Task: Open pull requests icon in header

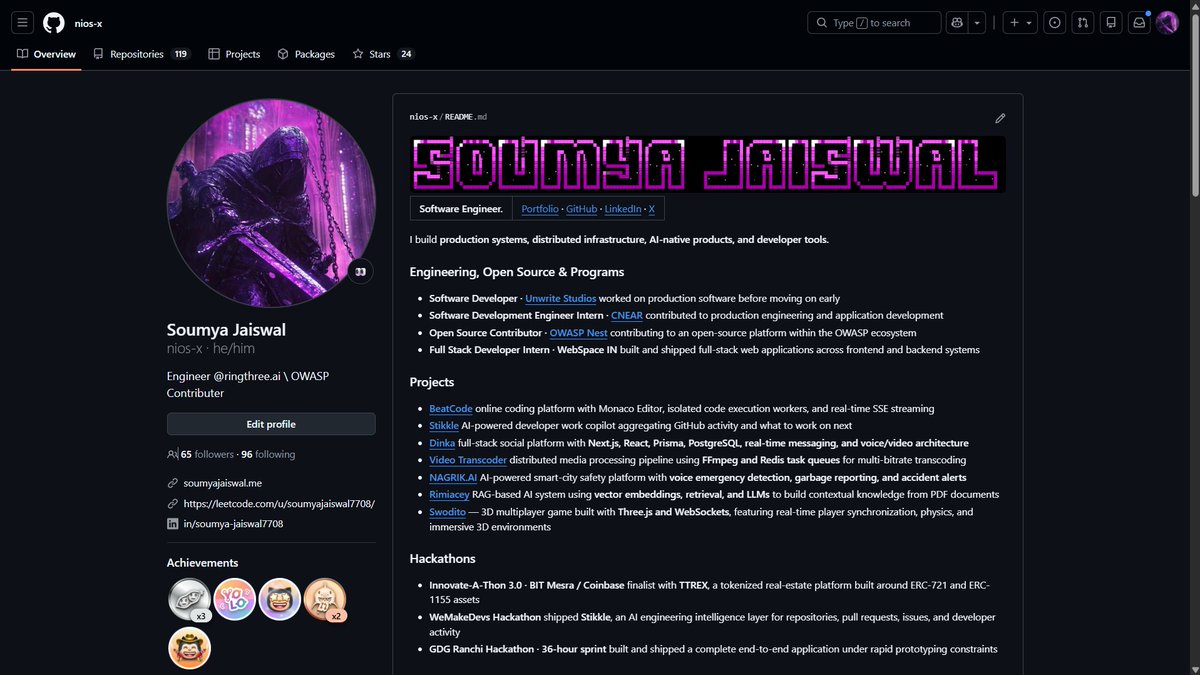Action: coord(1082,22)
